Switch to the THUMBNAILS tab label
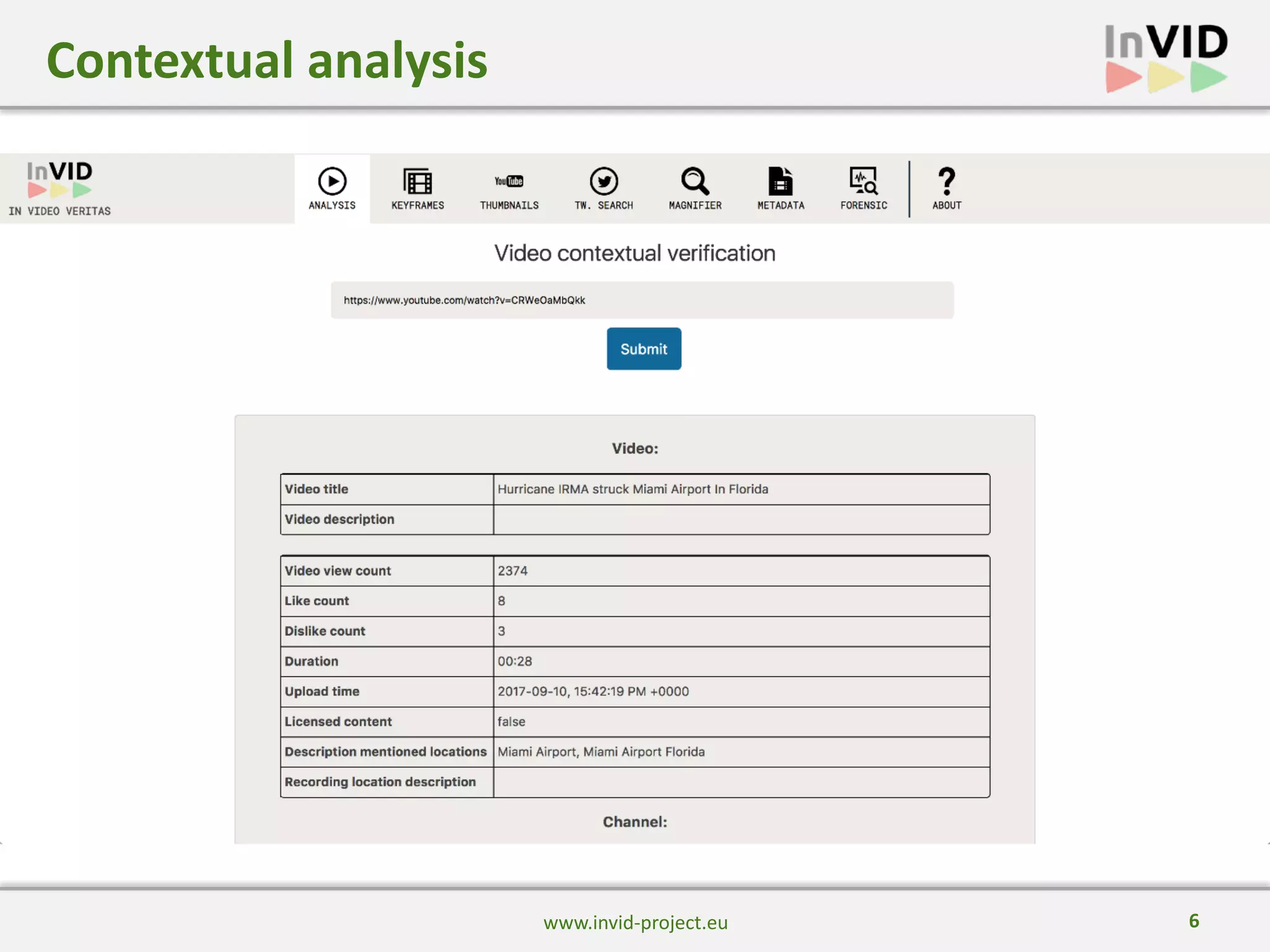The image size is (1270, 952). click(509, 205)
